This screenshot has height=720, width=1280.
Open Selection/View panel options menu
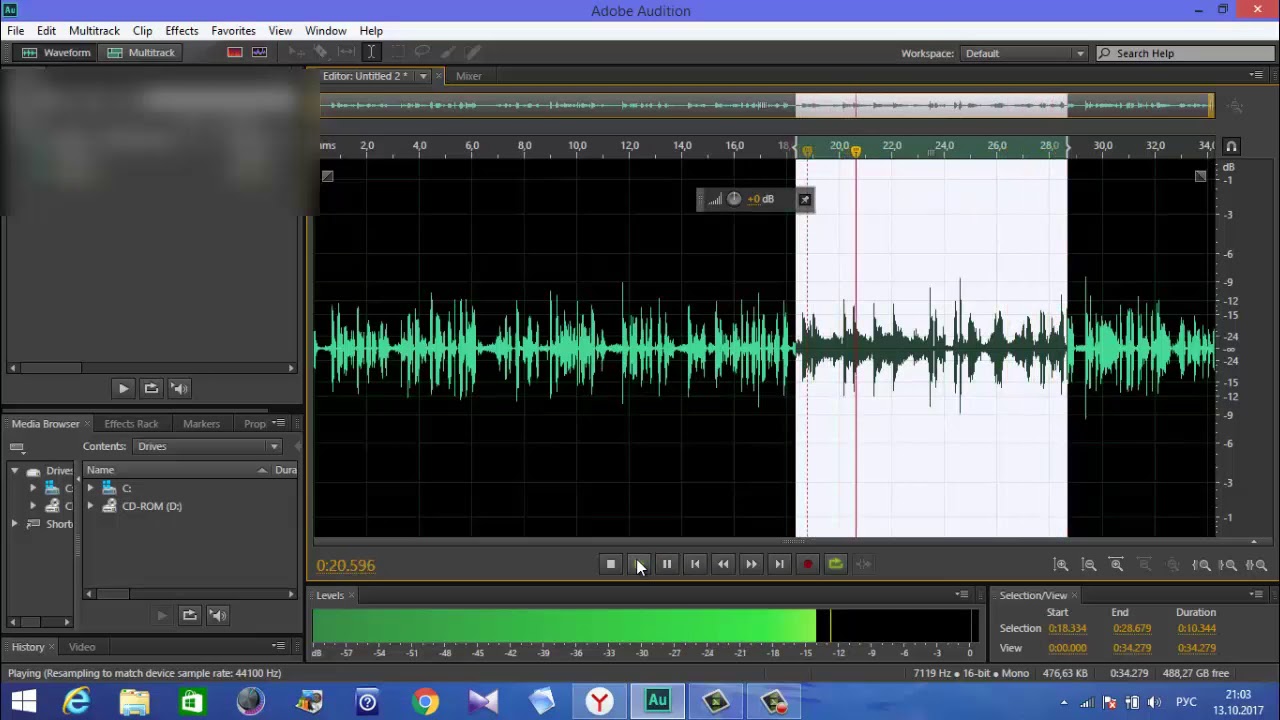click(1257, 595)
